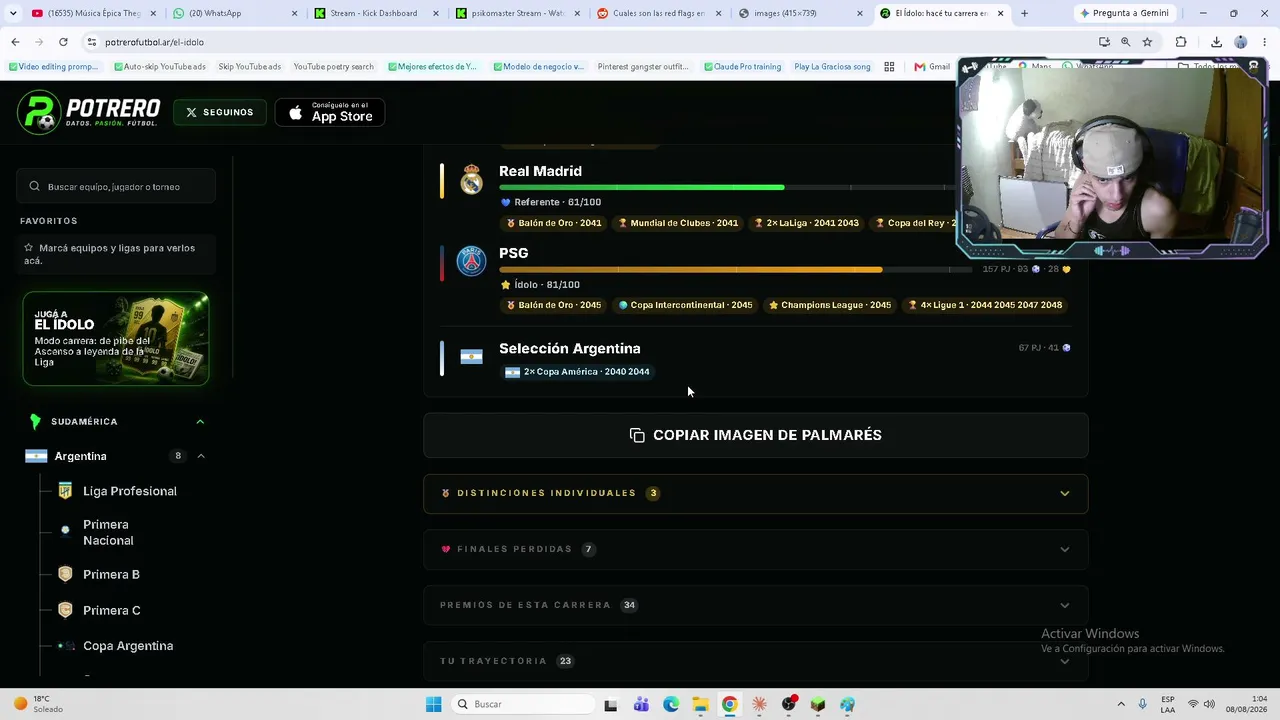
Task: Open the App Store download button
Action: 330,112
